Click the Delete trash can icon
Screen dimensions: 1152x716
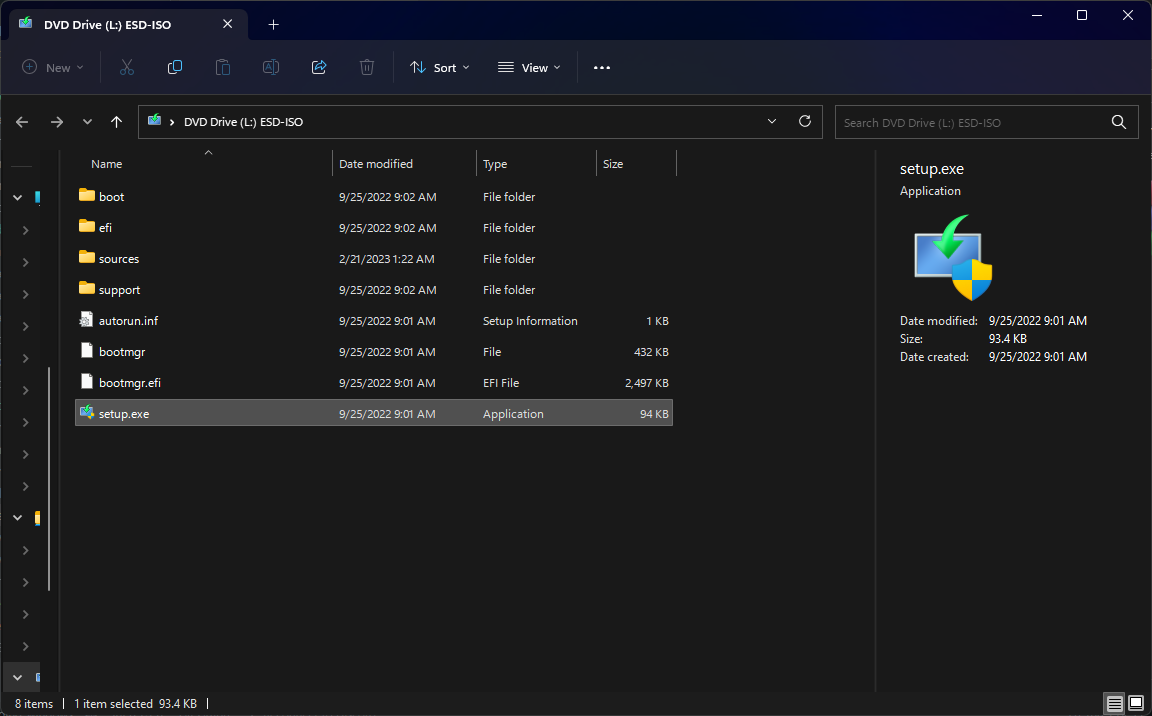coord(367,68)
